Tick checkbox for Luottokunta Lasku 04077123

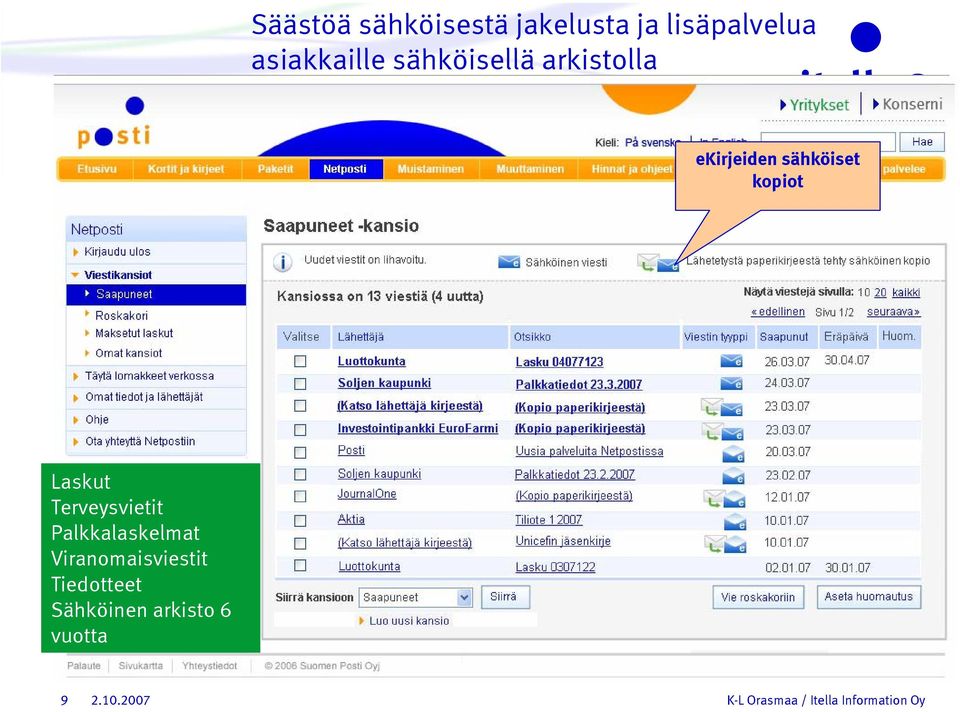[x=300, y=361]
